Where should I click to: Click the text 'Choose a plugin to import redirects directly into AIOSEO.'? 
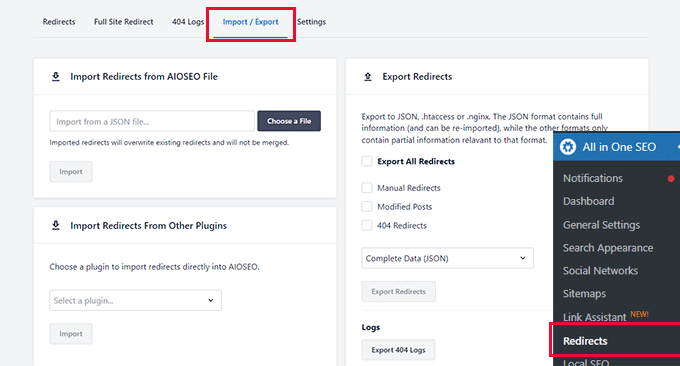(x=154, y=267)
